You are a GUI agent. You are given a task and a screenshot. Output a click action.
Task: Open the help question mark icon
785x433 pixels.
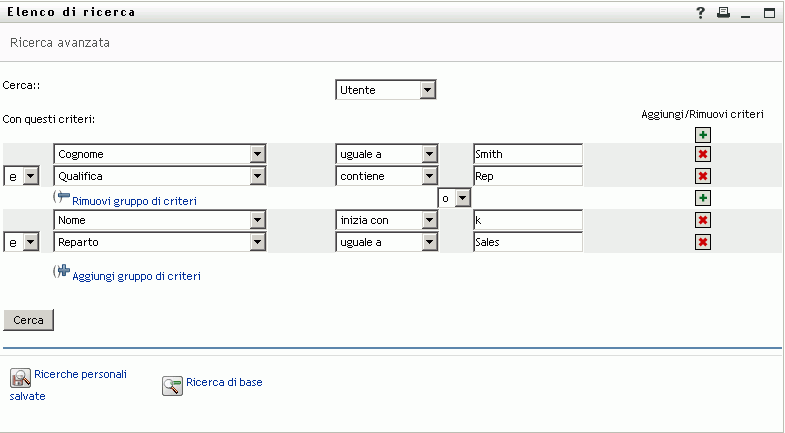tap(701, 13)
